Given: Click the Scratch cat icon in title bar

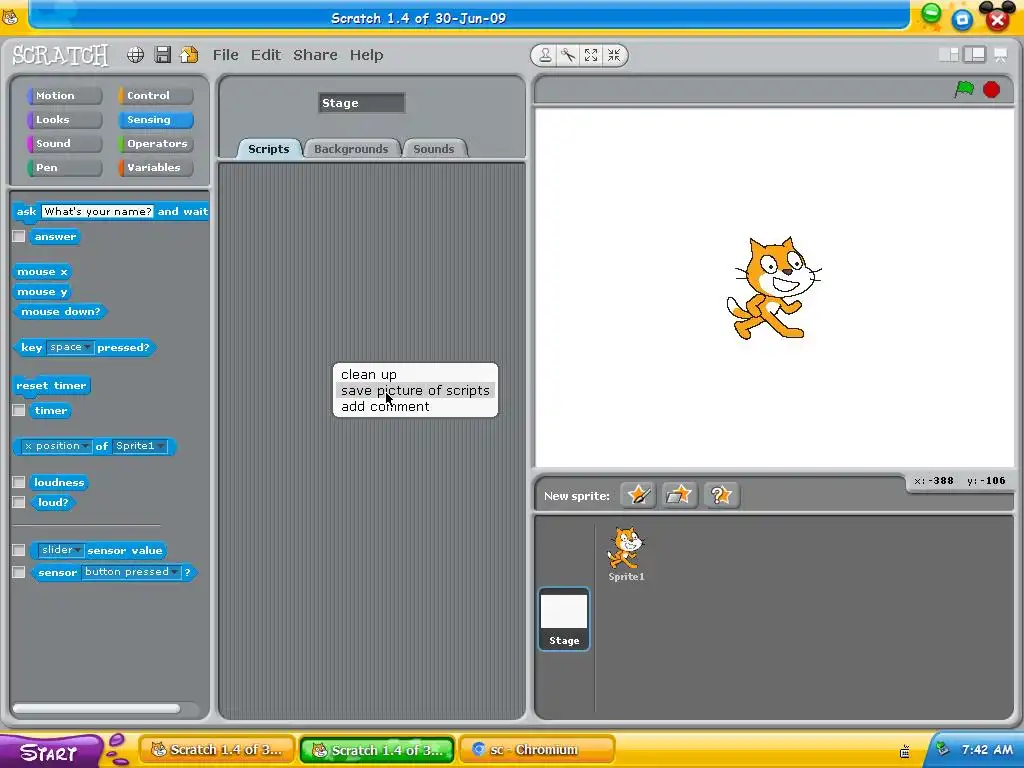Looking at the screenshot, I should (x=10, y=18).
